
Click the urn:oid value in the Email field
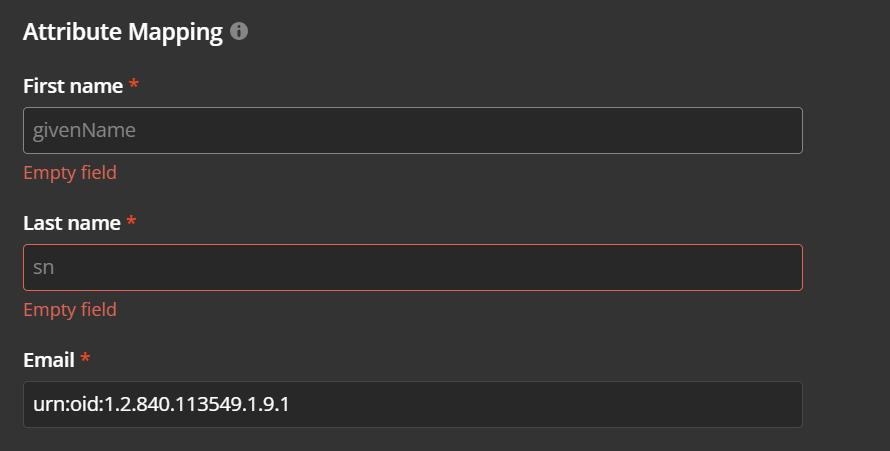coord(160,404)
